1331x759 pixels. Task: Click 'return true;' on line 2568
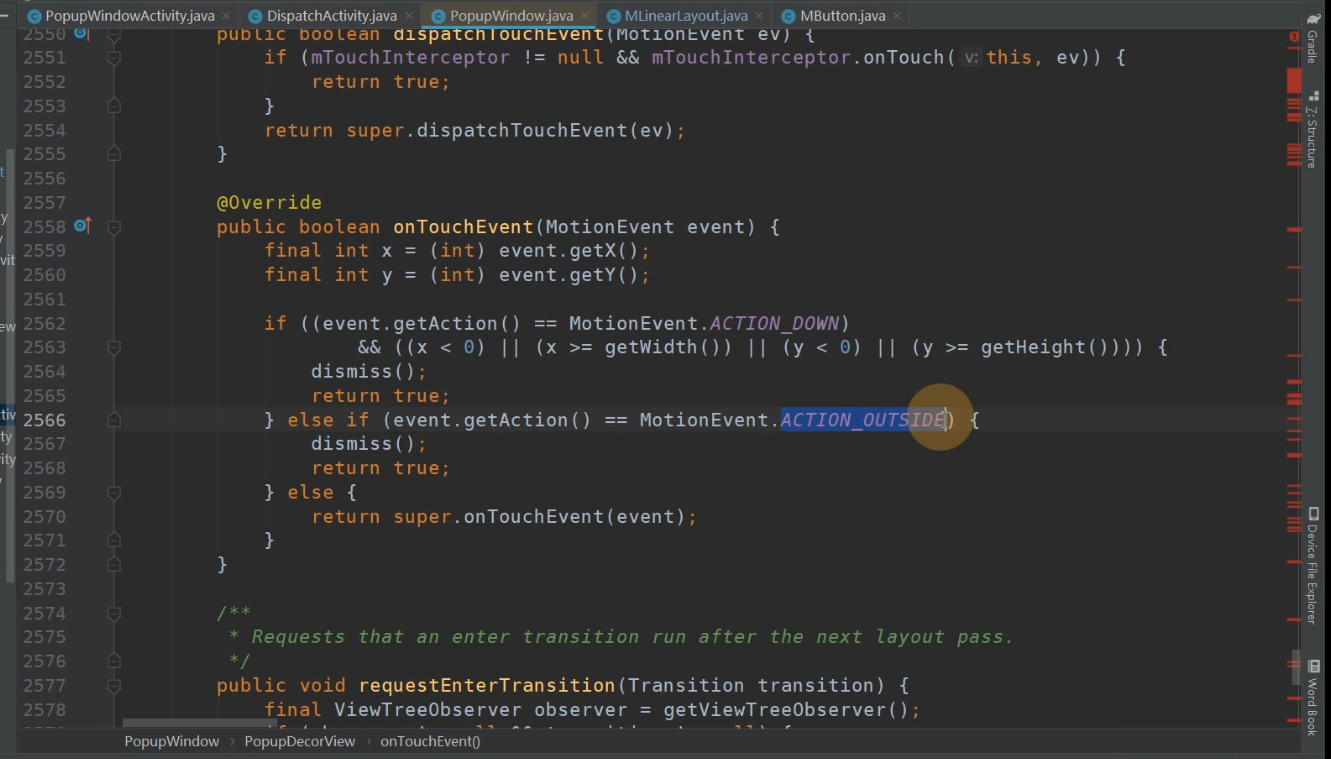(381, 468)
